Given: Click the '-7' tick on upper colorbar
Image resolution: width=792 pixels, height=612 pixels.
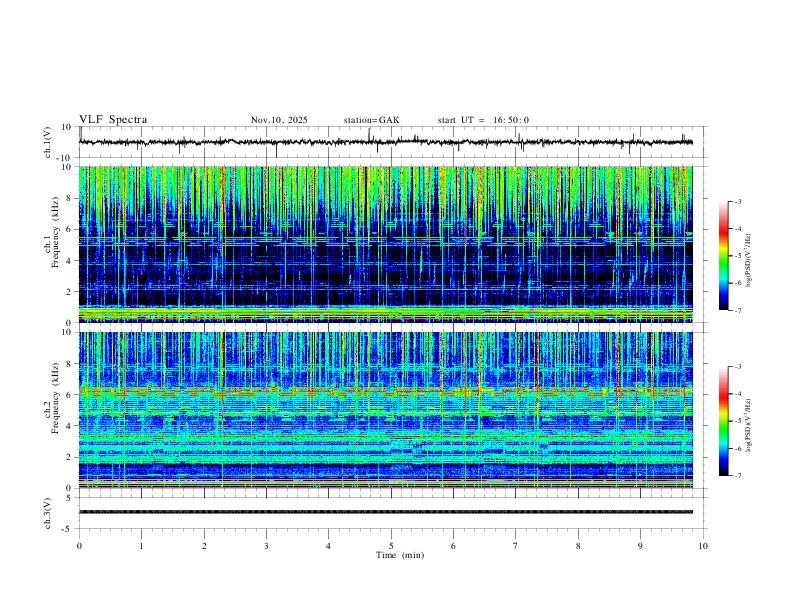Looking at the screenshot, I should pyautogui.click(x=737, y=310).
